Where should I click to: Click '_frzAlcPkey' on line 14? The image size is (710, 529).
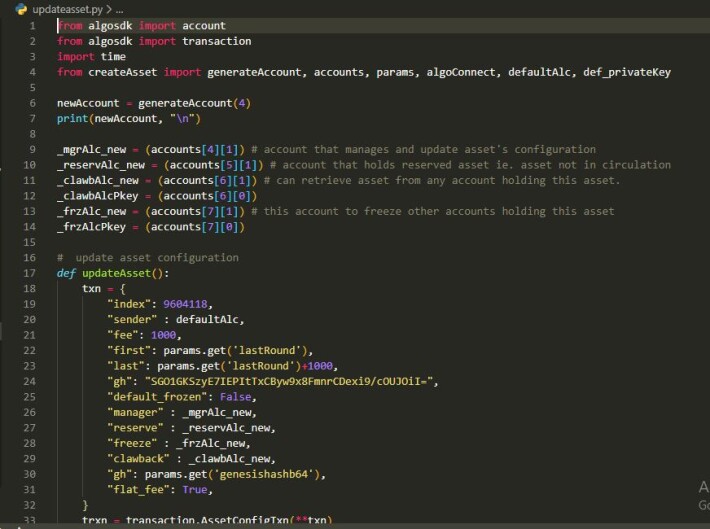pos(91,226)
